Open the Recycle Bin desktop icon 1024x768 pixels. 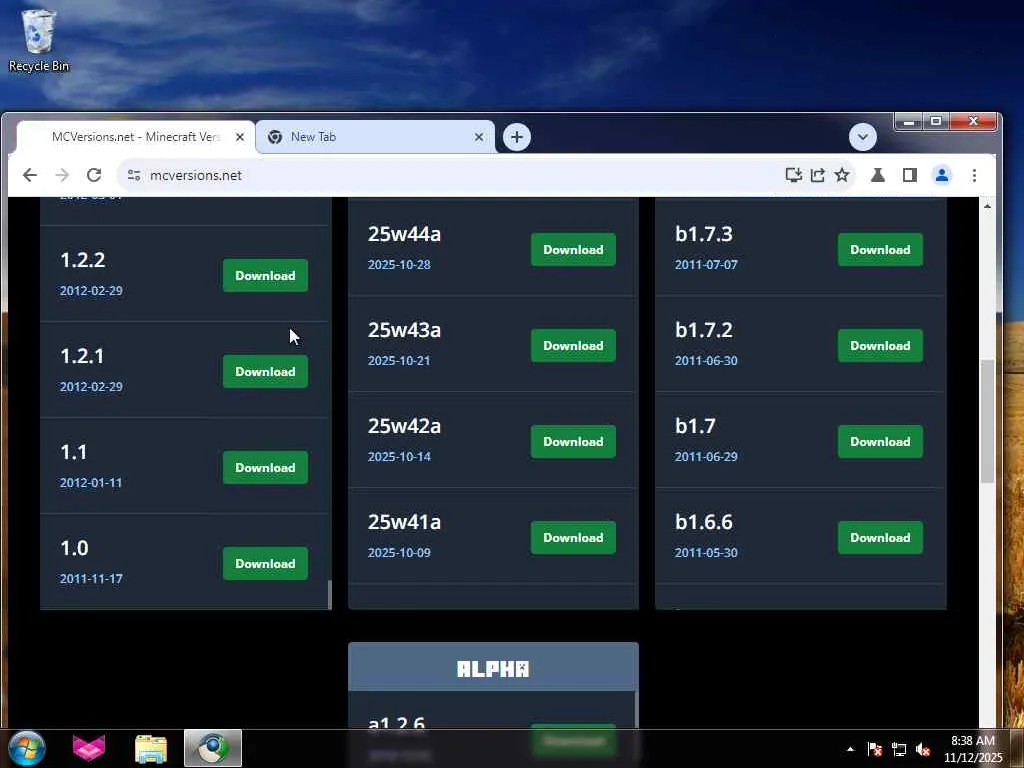[x=39, y=40]
